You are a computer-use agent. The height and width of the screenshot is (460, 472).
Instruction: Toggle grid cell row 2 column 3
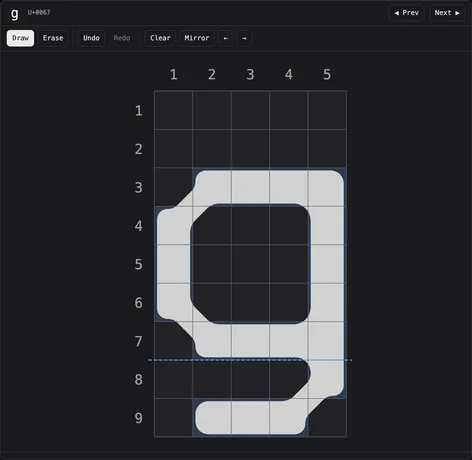point(250,149)
